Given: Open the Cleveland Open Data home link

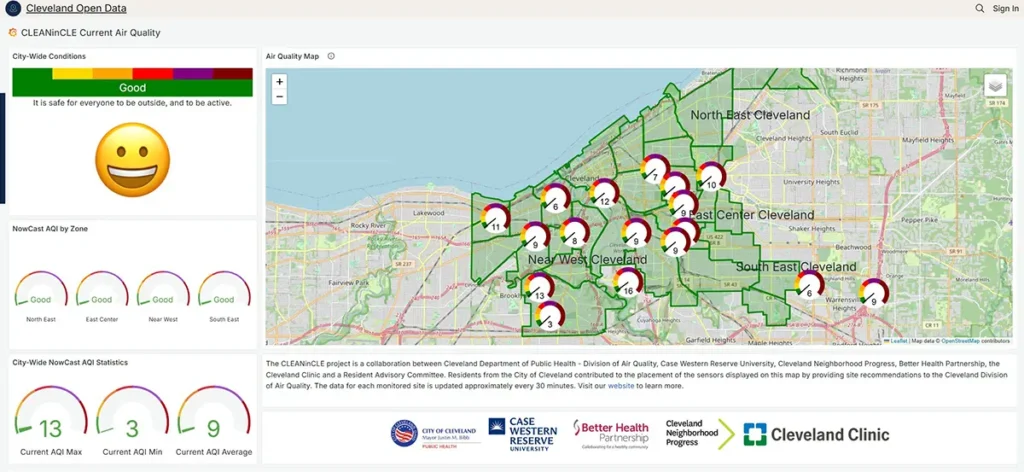Looking at the screenshot, I should 76,8.
